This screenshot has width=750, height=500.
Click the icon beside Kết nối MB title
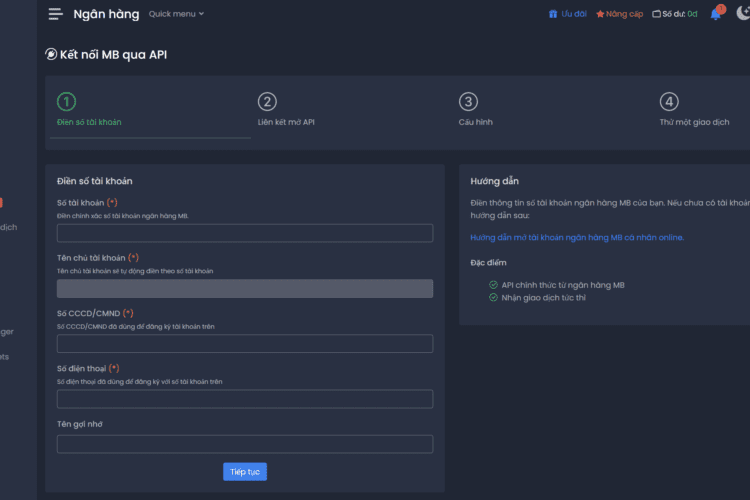(51, 54)
